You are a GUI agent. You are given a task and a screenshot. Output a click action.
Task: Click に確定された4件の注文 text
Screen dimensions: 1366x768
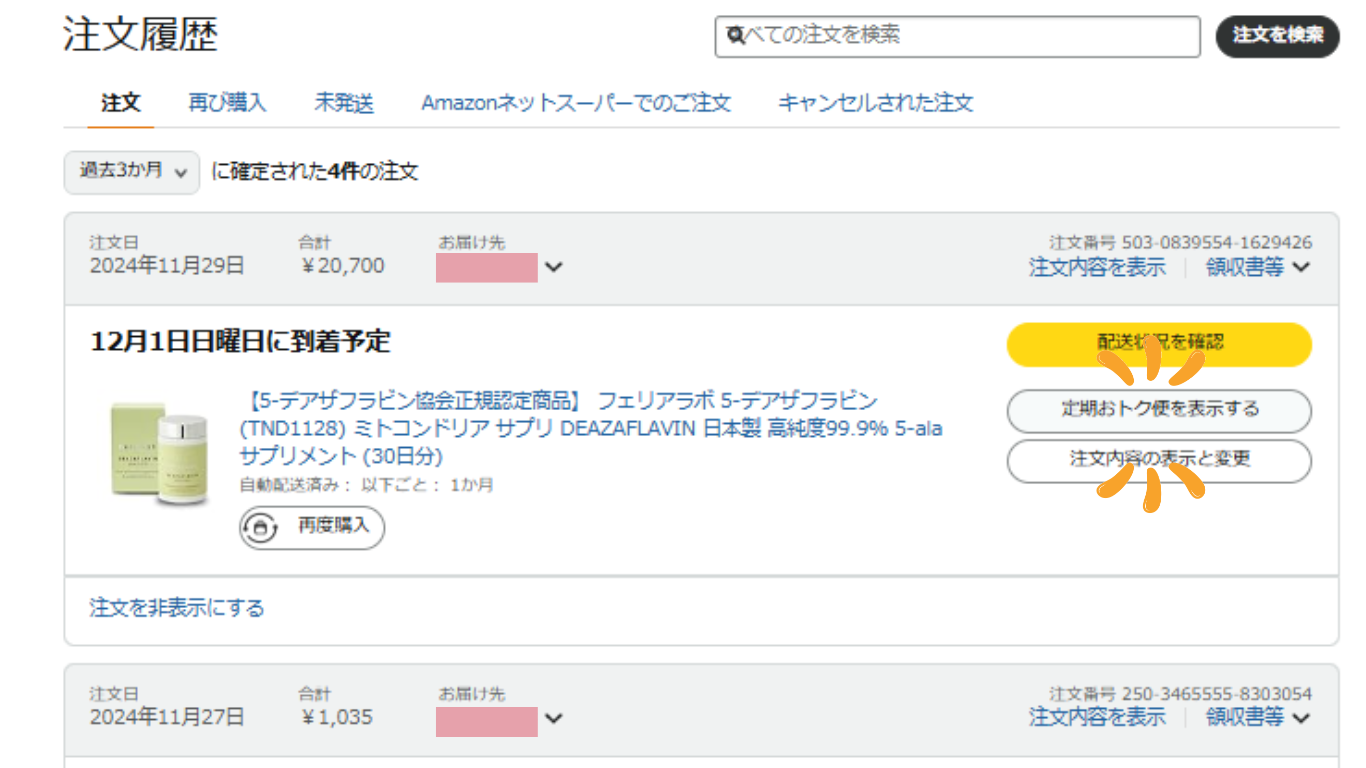click(315, 172)
